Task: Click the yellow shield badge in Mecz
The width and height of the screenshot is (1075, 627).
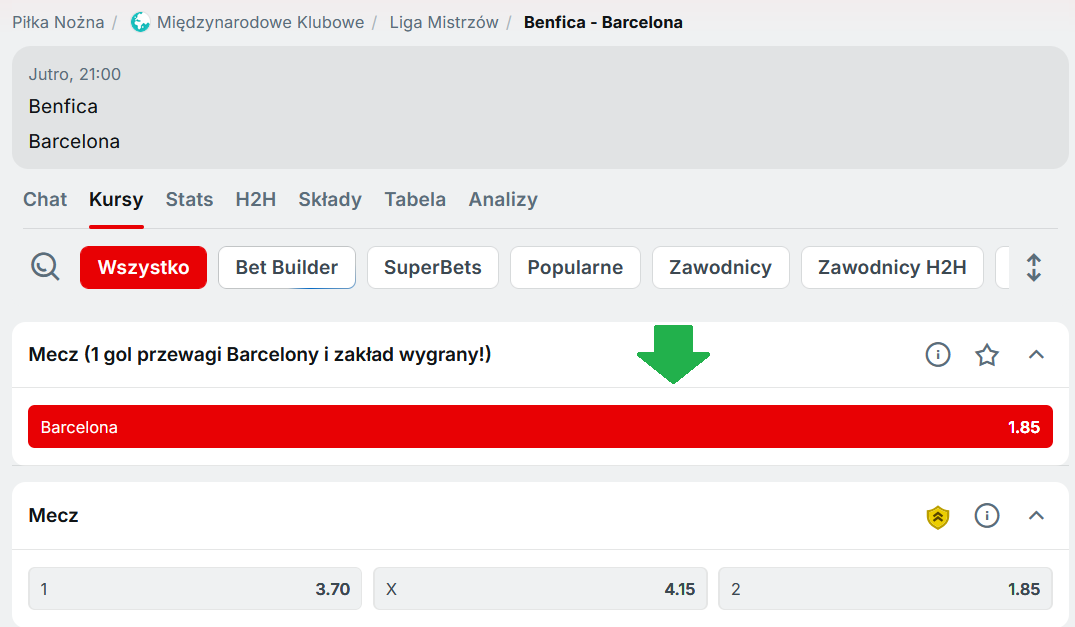Action: click(937, 516)
